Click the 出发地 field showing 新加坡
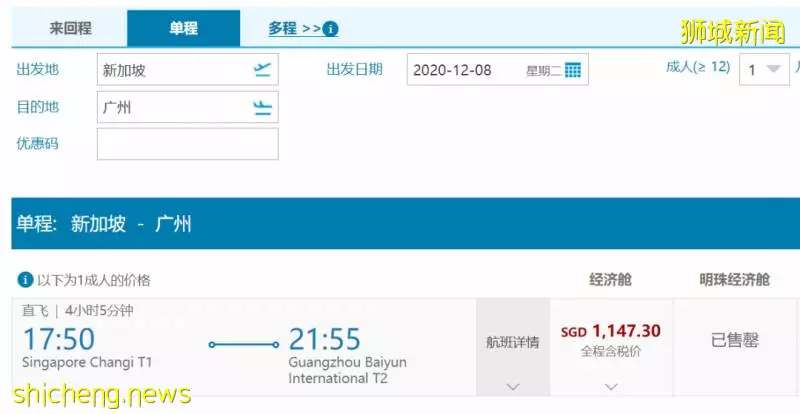Viewport: 800px width, 414px height. tap(188, 69)
